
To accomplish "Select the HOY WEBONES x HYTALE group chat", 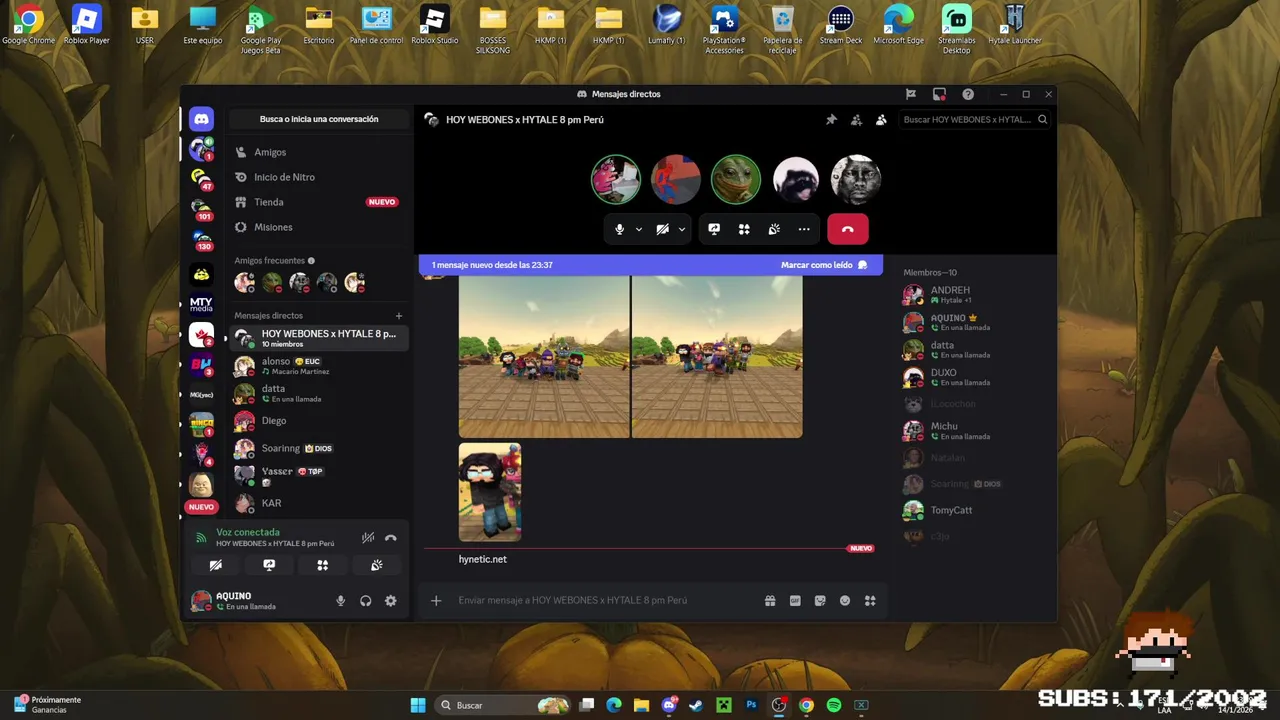I will tap(319, 338).
